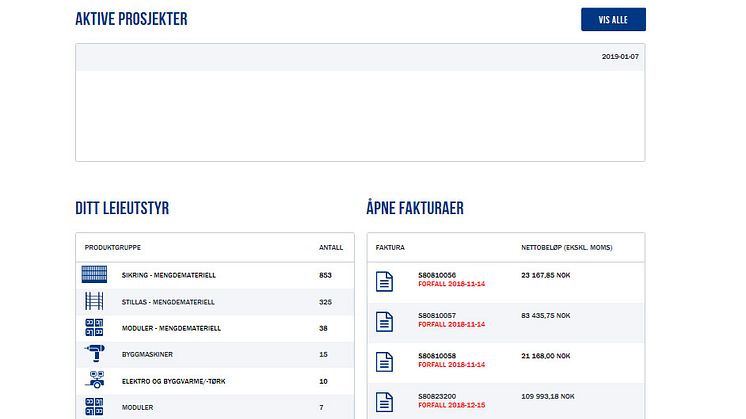
Task: Click the quantity 38
Action: [x=324, y=328]
